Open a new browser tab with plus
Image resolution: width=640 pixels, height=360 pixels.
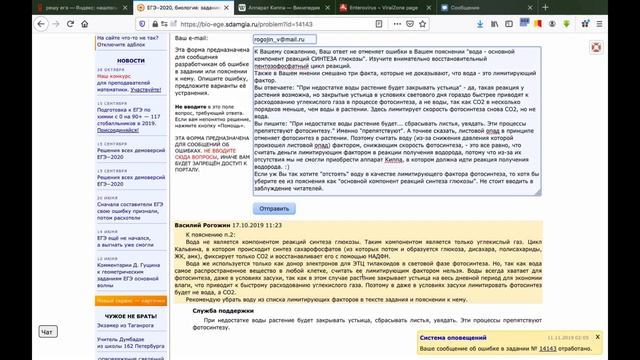click(545, 7)
